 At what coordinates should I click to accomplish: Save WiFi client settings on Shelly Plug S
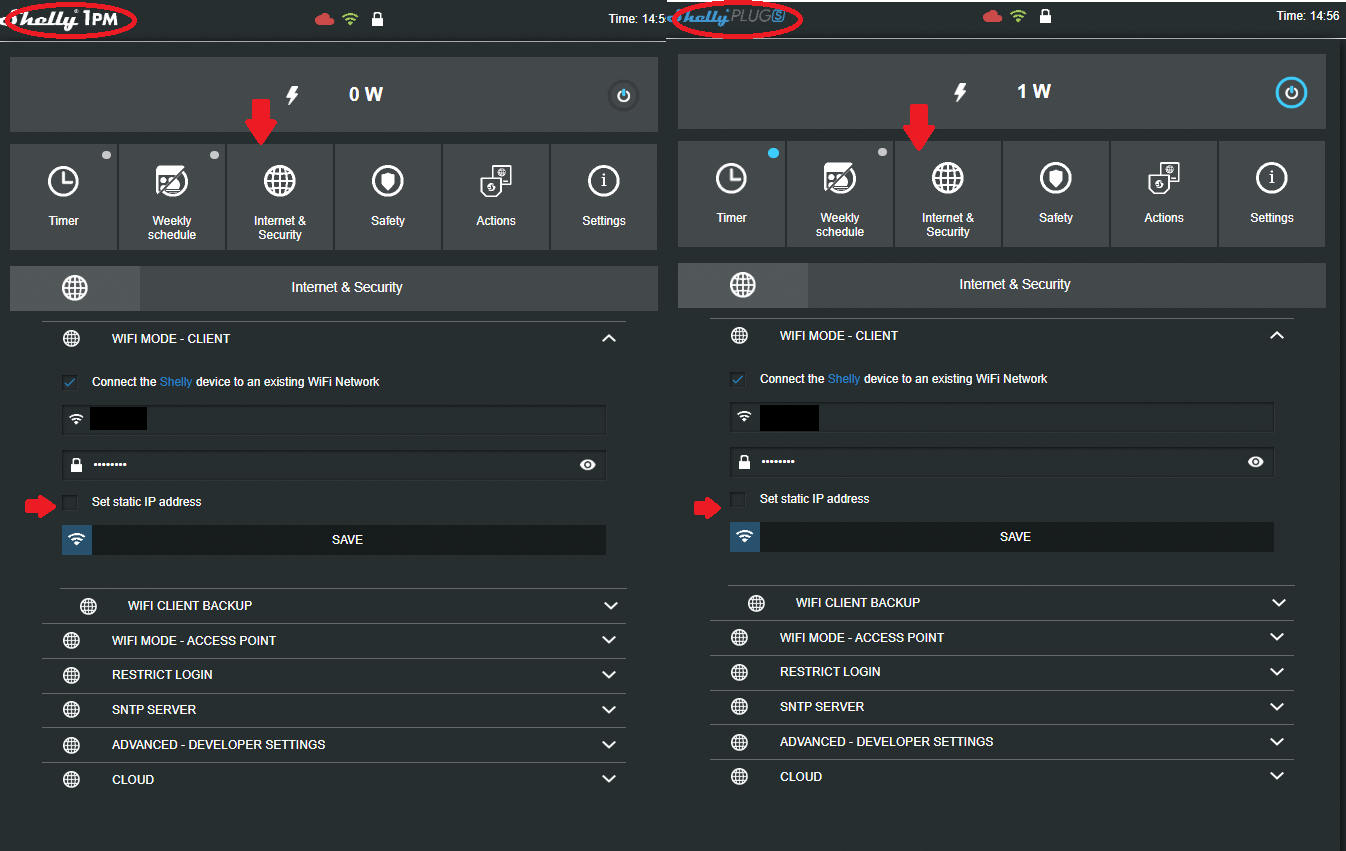click(1002, 537)
